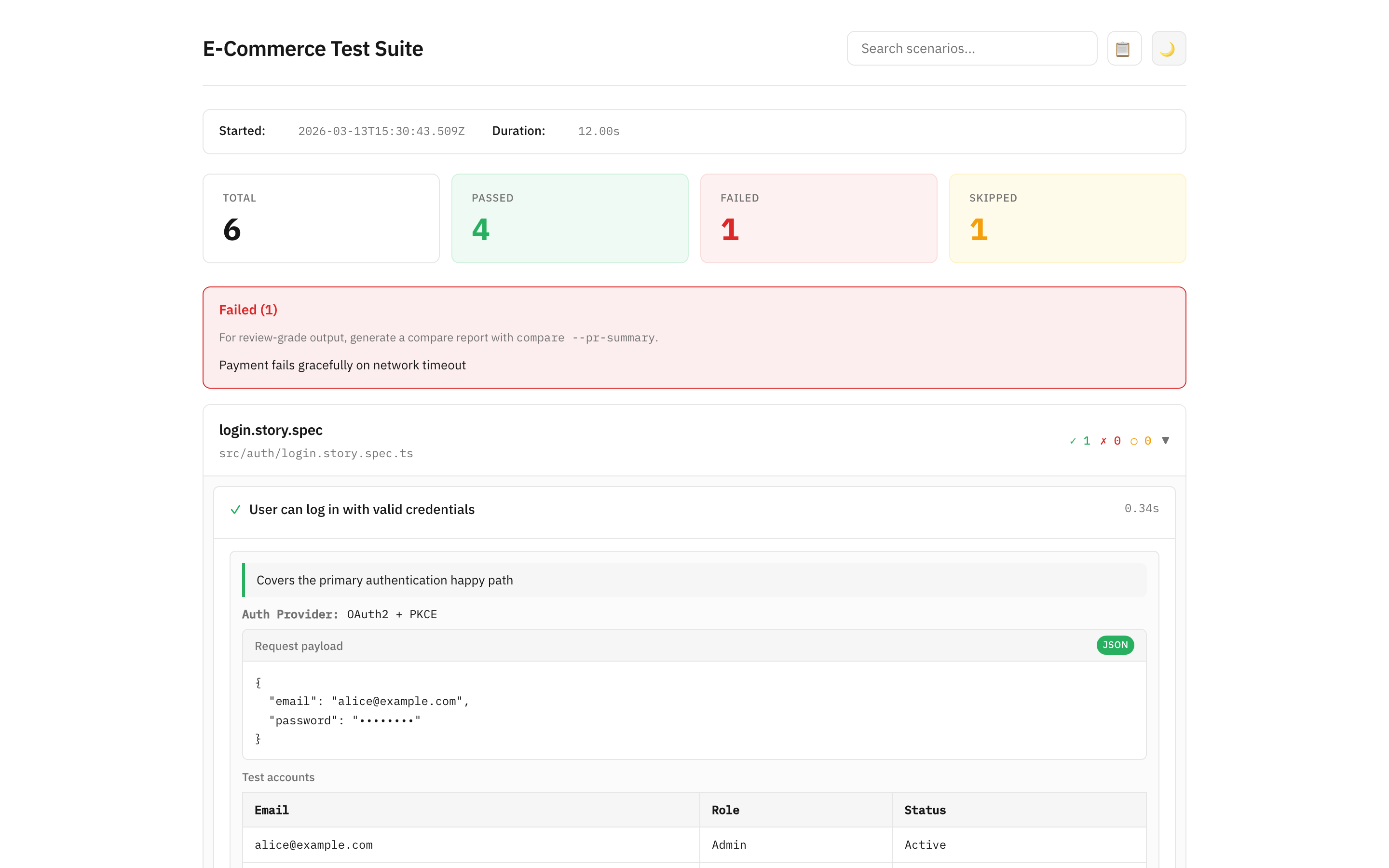This screenshot has height=868, width=1389.
Task: Click the Email column header
Action: (x=272, y=810)
